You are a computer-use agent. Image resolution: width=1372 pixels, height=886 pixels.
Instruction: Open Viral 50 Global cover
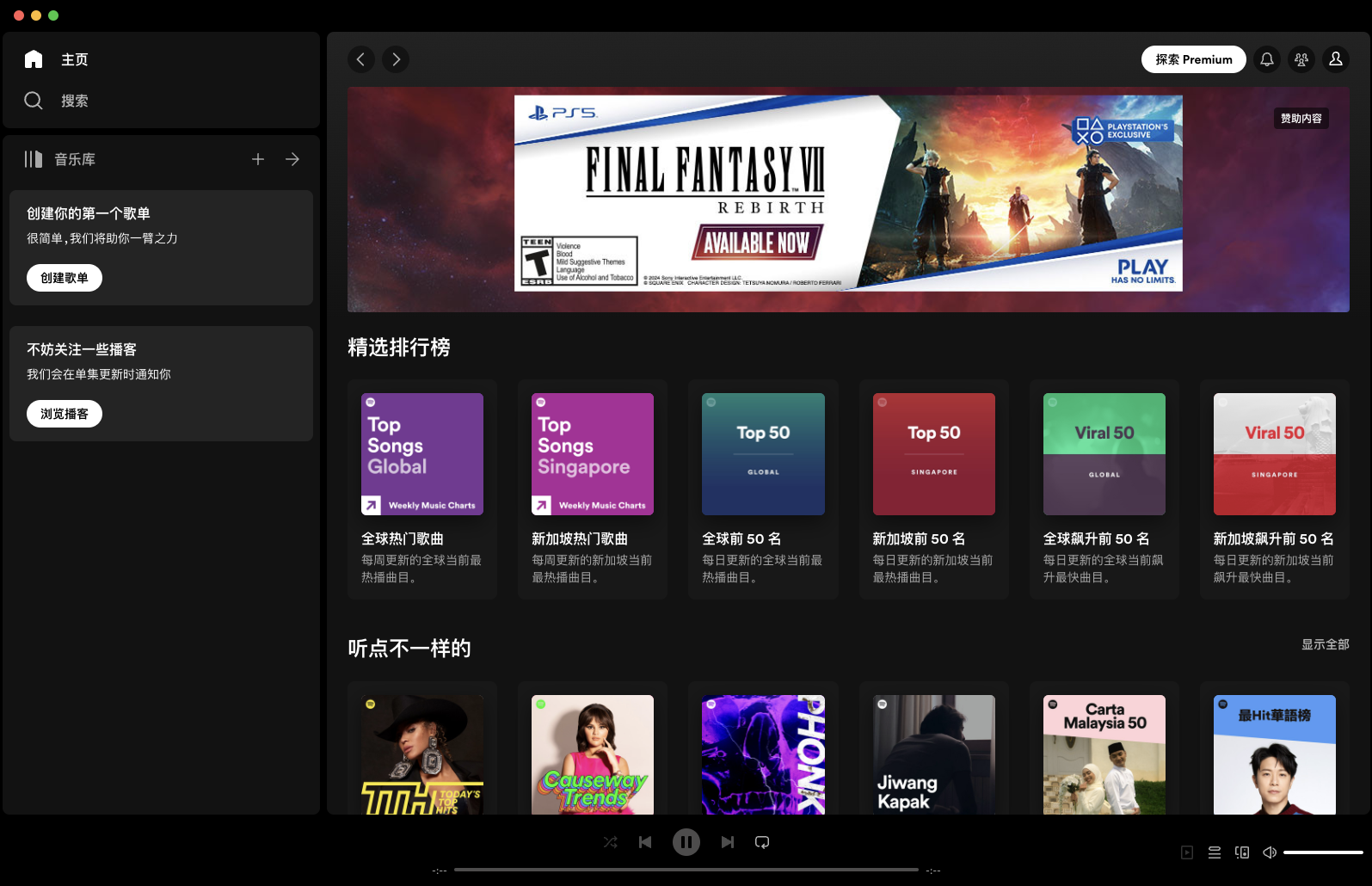(x=1104, y=454)
